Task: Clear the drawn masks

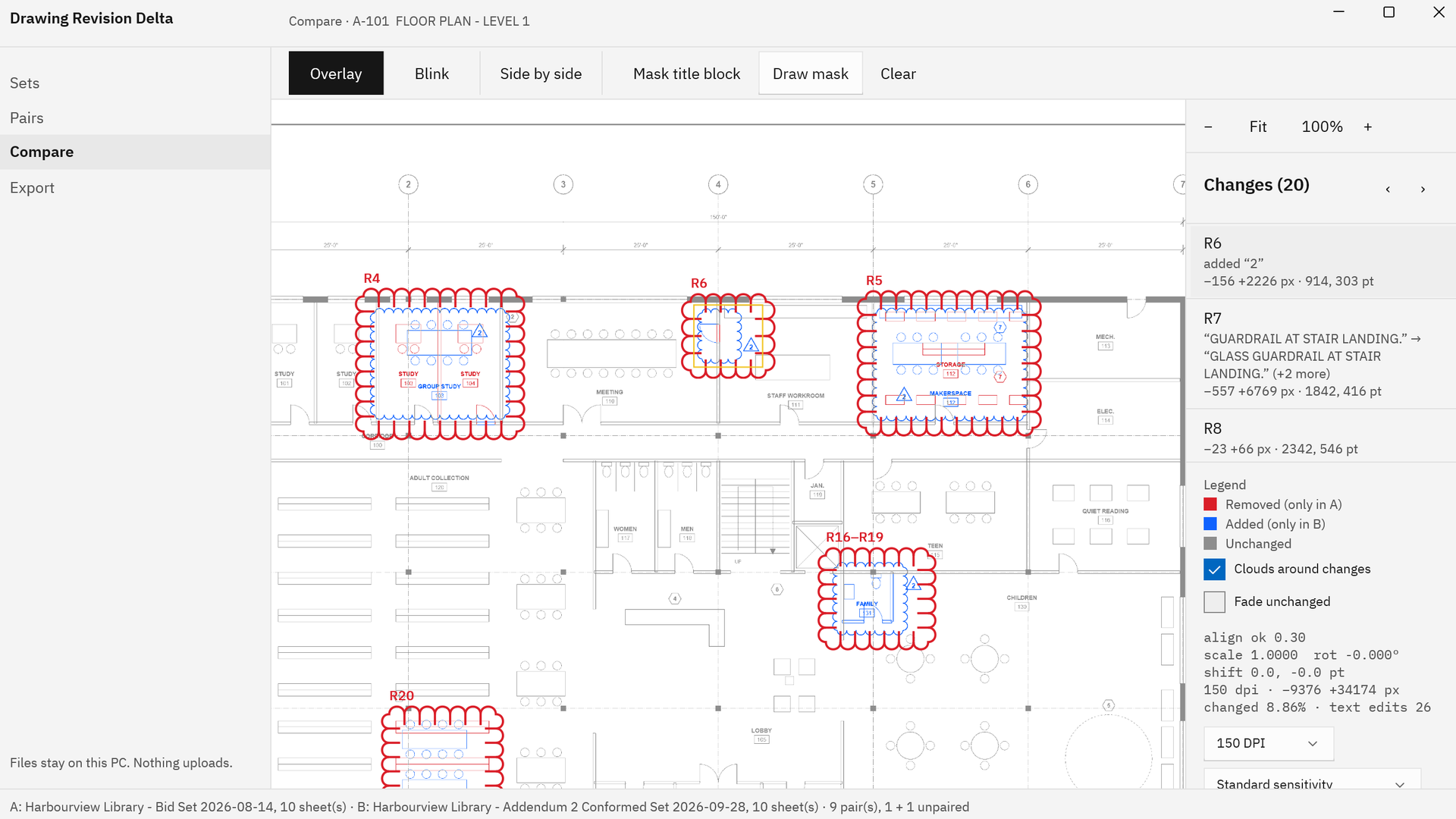Action: click(898, 74)
